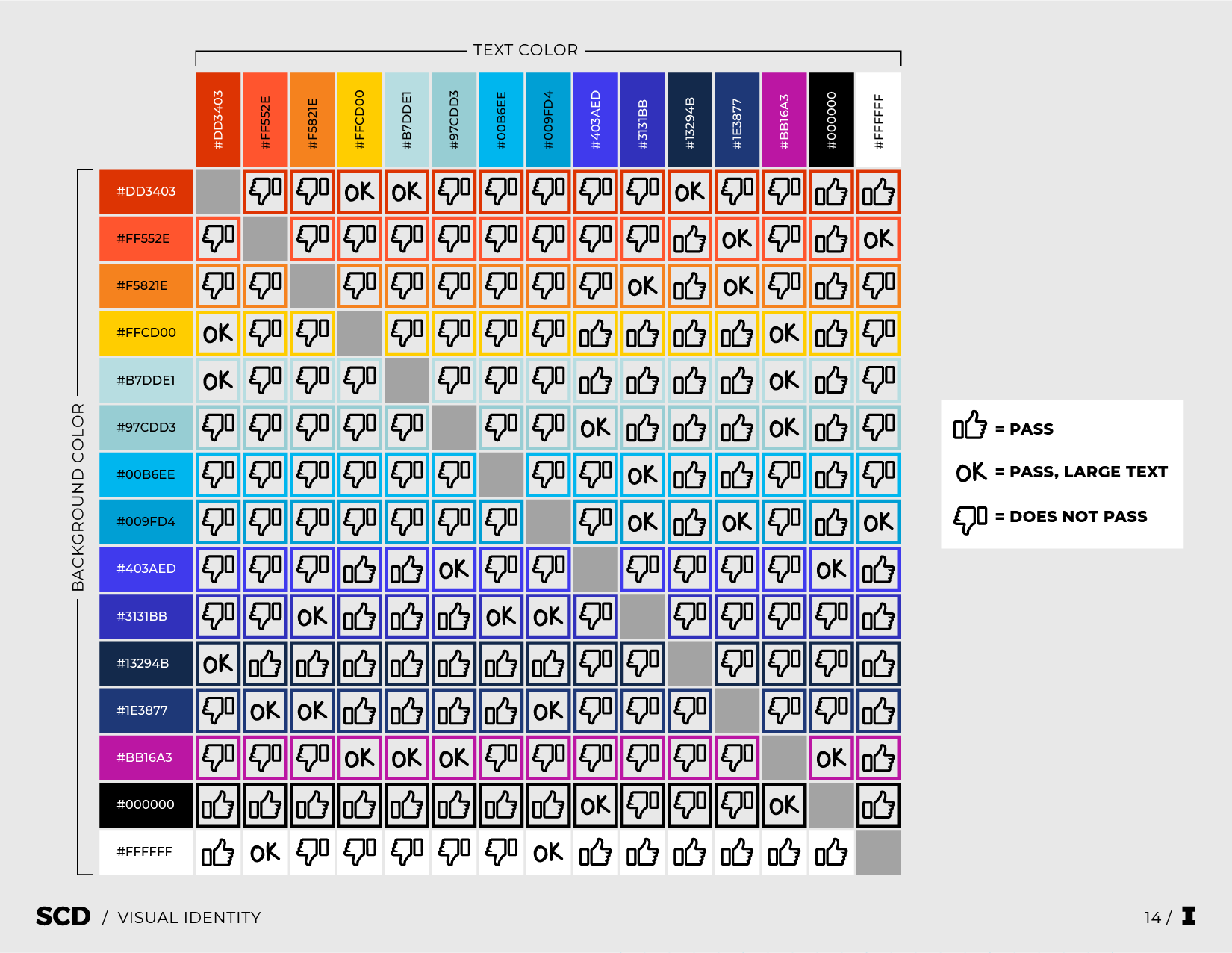
Task: Click the thumbs-down DOES NOT PASS legend icon
Action: (969, 518)
